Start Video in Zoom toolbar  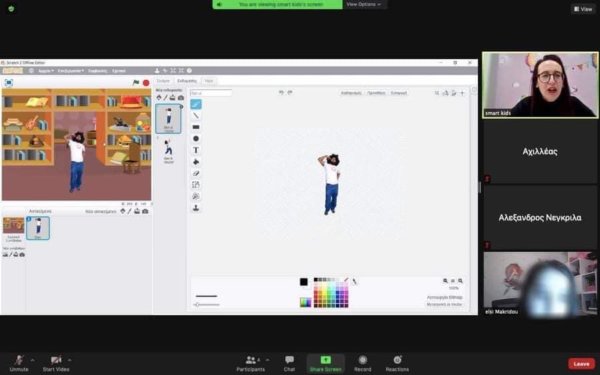click(x=56, y=363)
